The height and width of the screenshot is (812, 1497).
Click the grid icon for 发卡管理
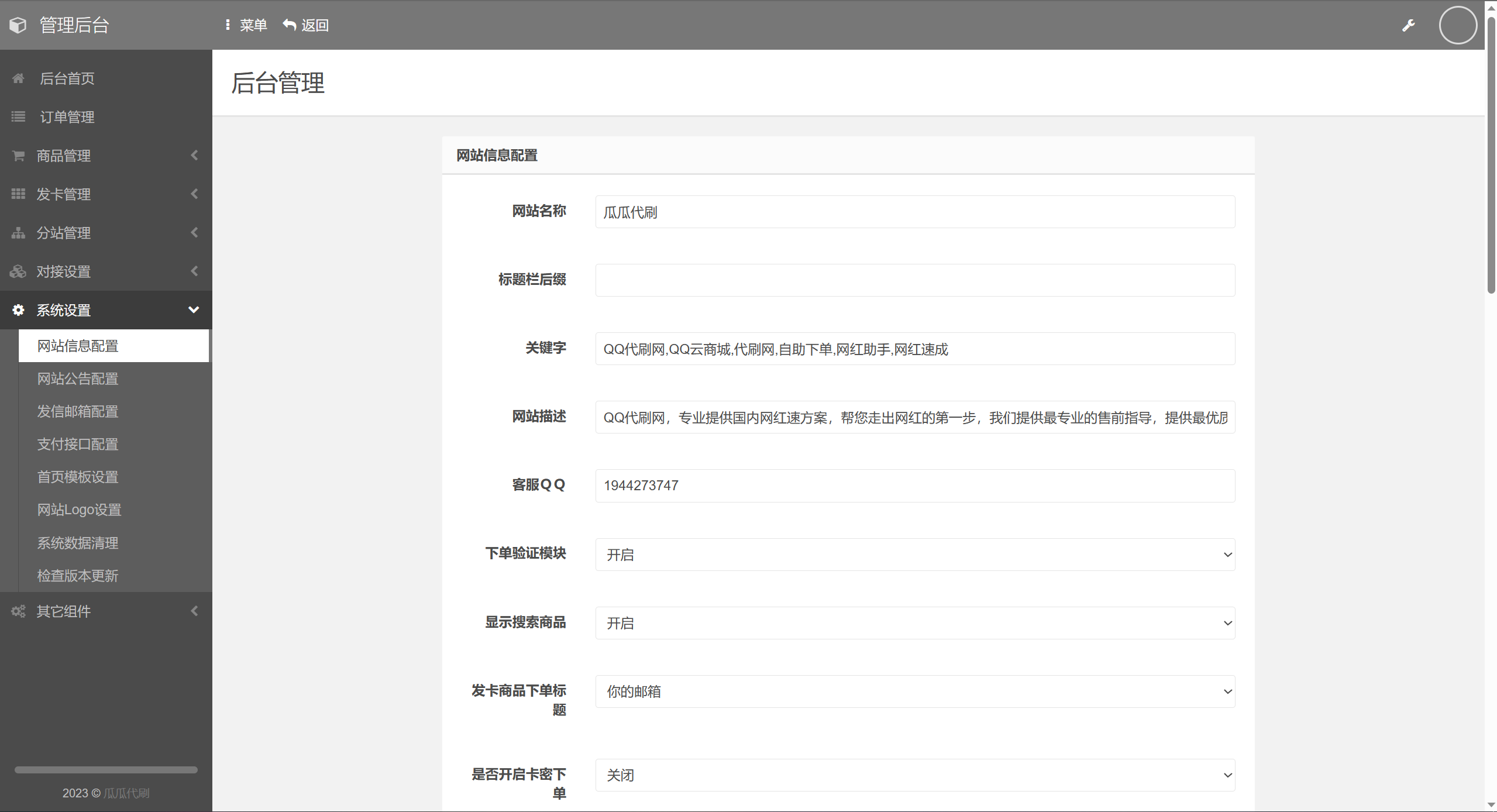click(x=18, y=194)
